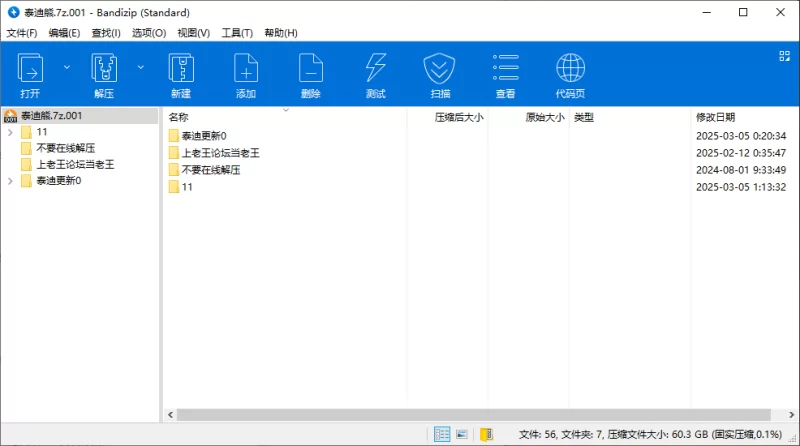Click date 2025-02-12 0:35:47
Image resolution: width=800 pixels, height=446 pixels.
(741, 153)
